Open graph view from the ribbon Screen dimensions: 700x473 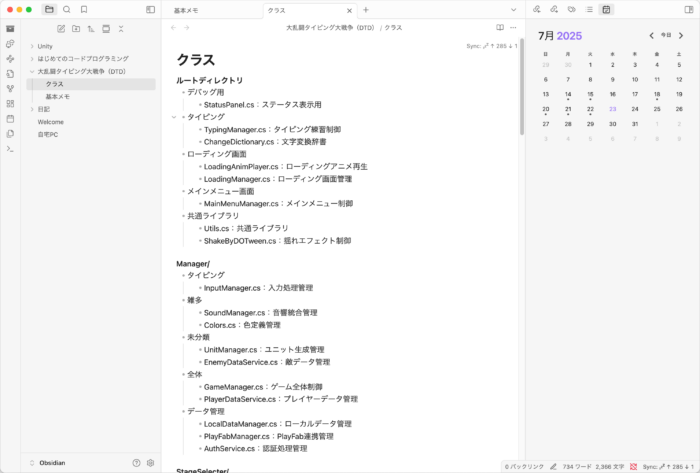coord(10,87)
